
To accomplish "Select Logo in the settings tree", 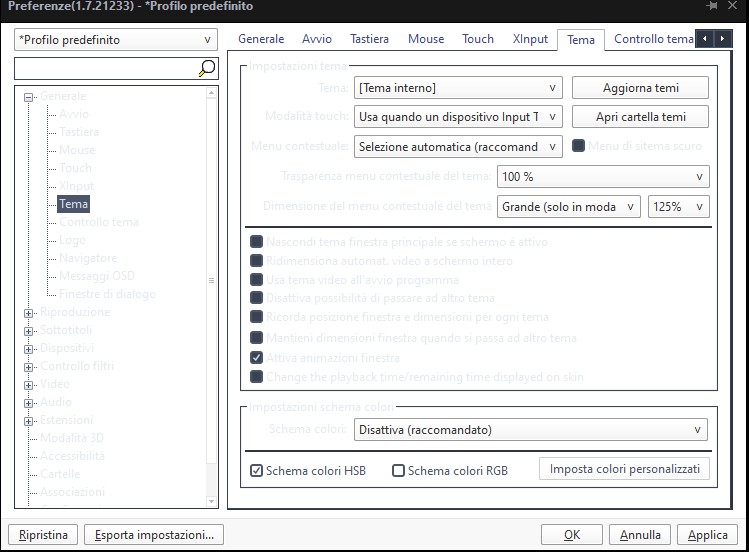I will click(x=73, y=240).
